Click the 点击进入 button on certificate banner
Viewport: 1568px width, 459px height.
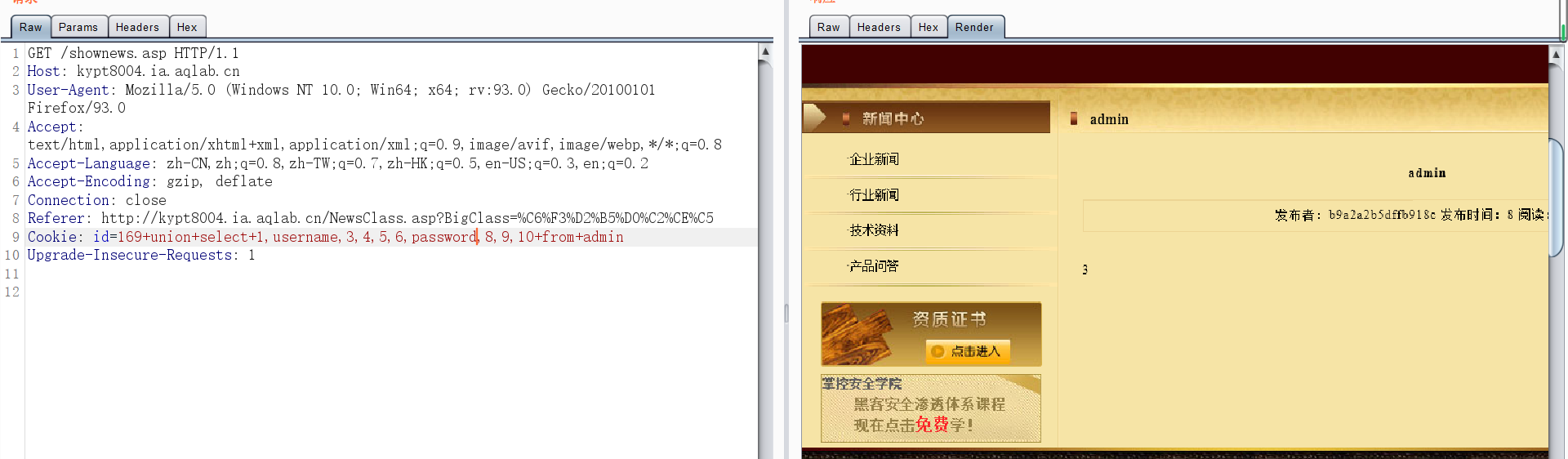[969, 351]
